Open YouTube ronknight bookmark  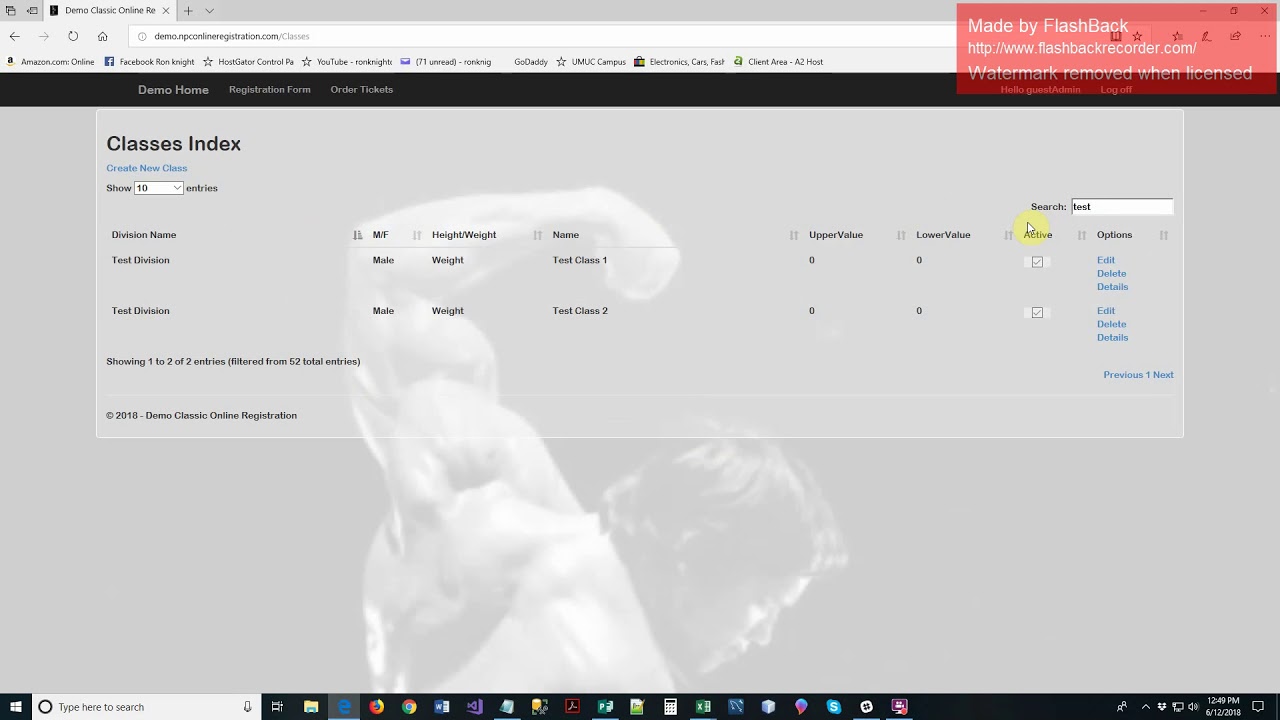pyautogui.click(x=346, y=62)
